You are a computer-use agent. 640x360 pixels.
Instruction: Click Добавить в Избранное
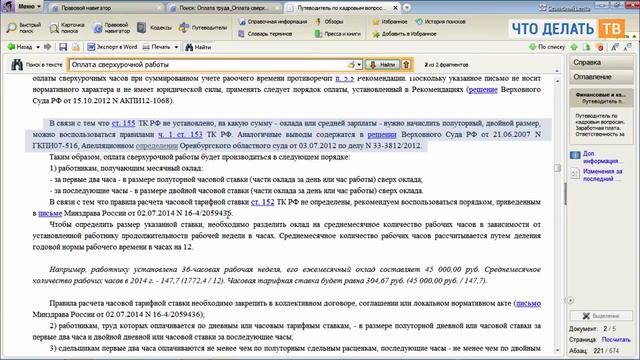tap(404, 34)
